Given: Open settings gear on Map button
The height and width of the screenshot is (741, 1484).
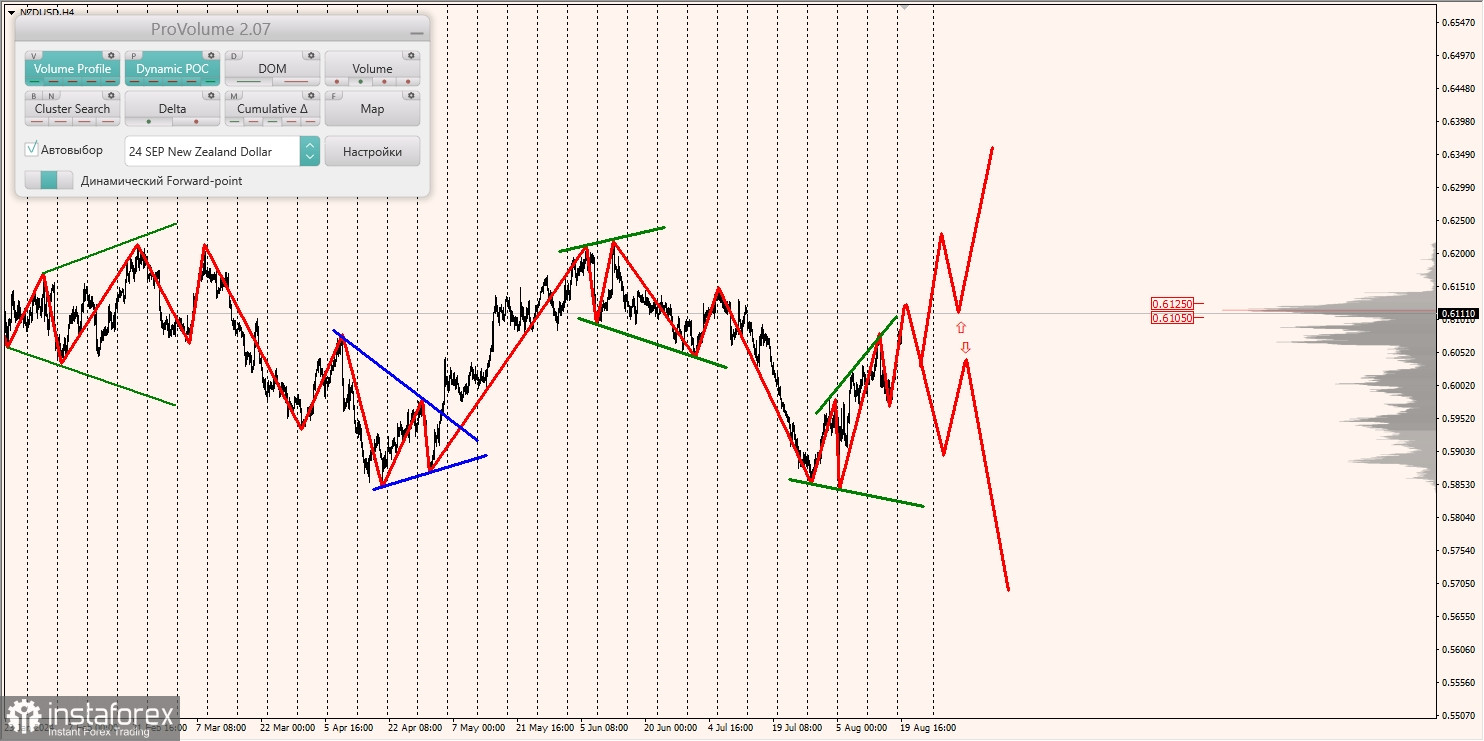Looking at the screenshot, I should coord(411,95).
